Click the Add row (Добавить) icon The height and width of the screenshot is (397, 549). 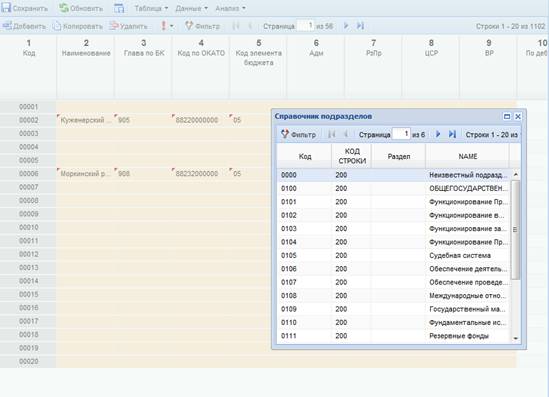pyautogui.click(x=7, y=26)
